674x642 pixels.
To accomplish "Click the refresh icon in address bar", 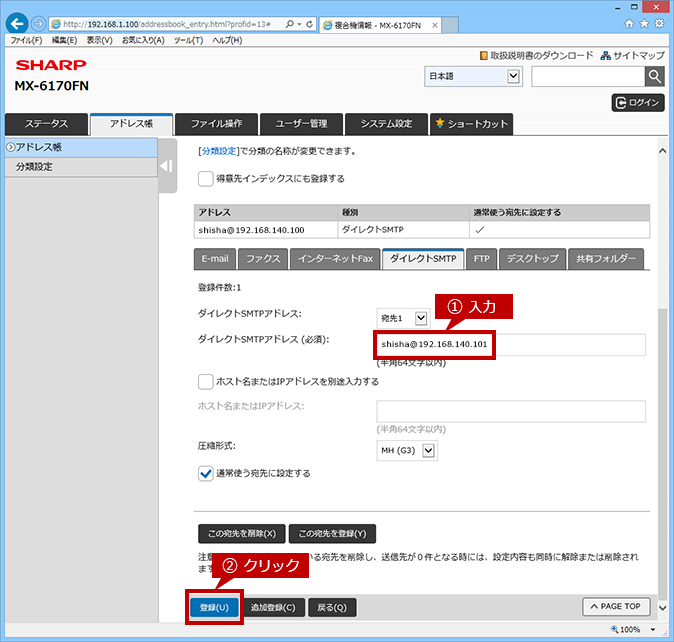I will (309, 24).
